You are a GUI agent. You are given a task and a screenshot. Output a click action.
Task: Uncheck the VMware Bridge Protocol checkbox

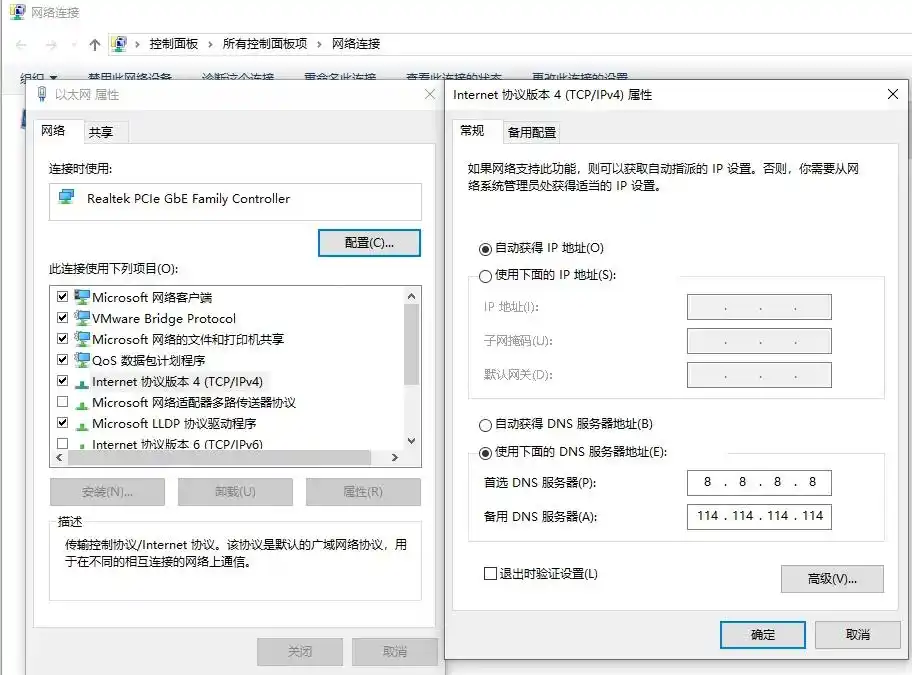pyautogui.click(x=62, y=318)
